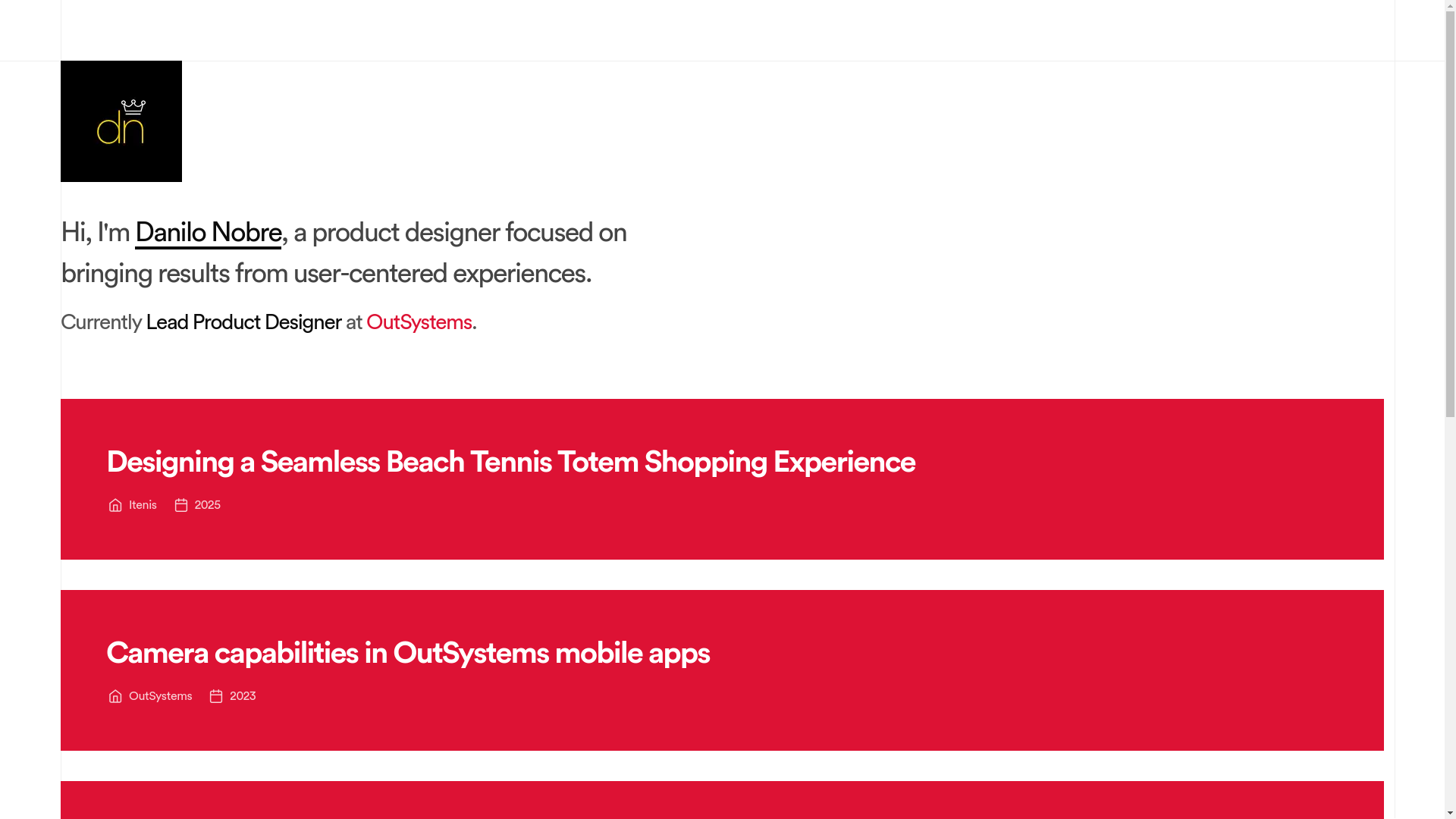This screenshot has height=819, width=1456.
Task: Click the dn crown logo image
Action: [121, 121]
